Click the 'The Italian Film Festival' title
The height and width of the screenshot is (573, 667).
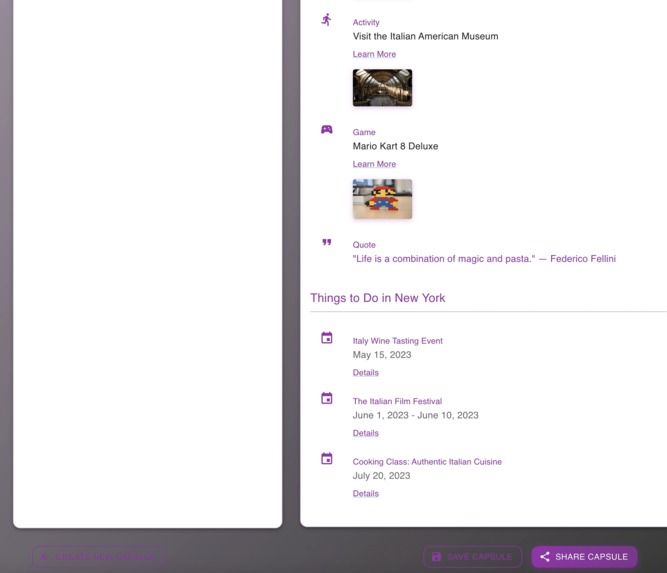397,401
